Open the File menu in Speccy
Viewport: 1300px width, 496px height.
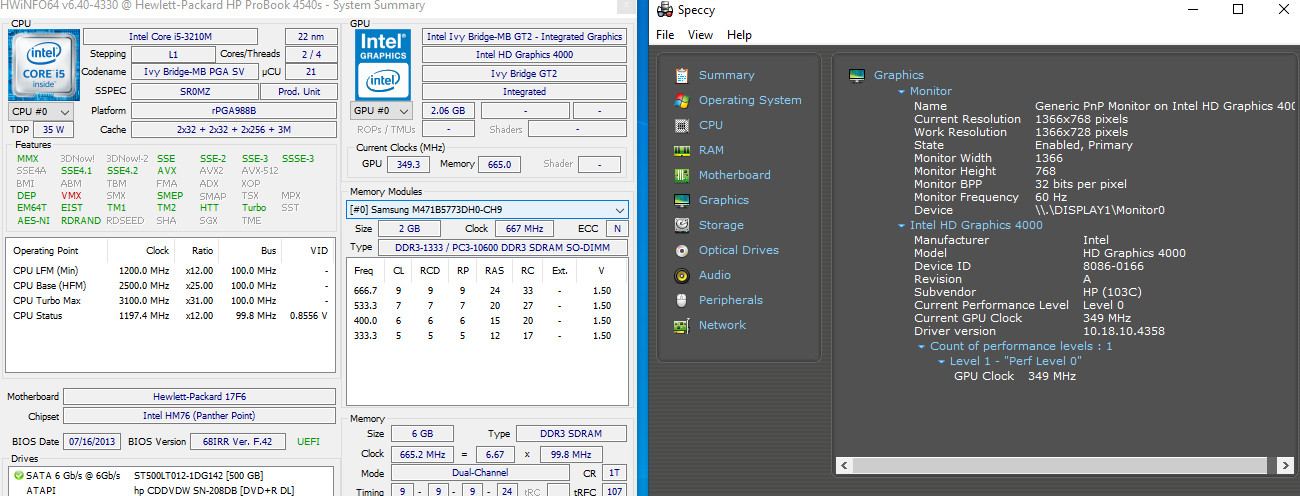tap(665, 35)
